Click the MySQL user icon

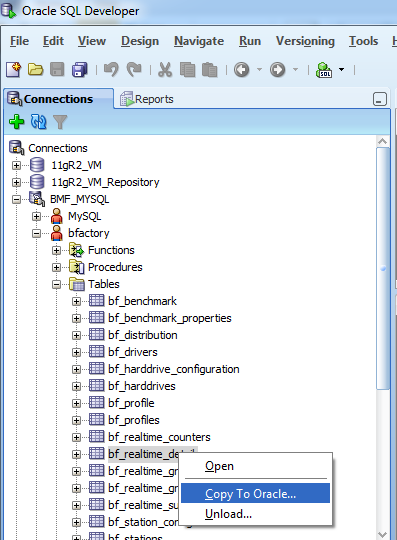coord(57,216)
